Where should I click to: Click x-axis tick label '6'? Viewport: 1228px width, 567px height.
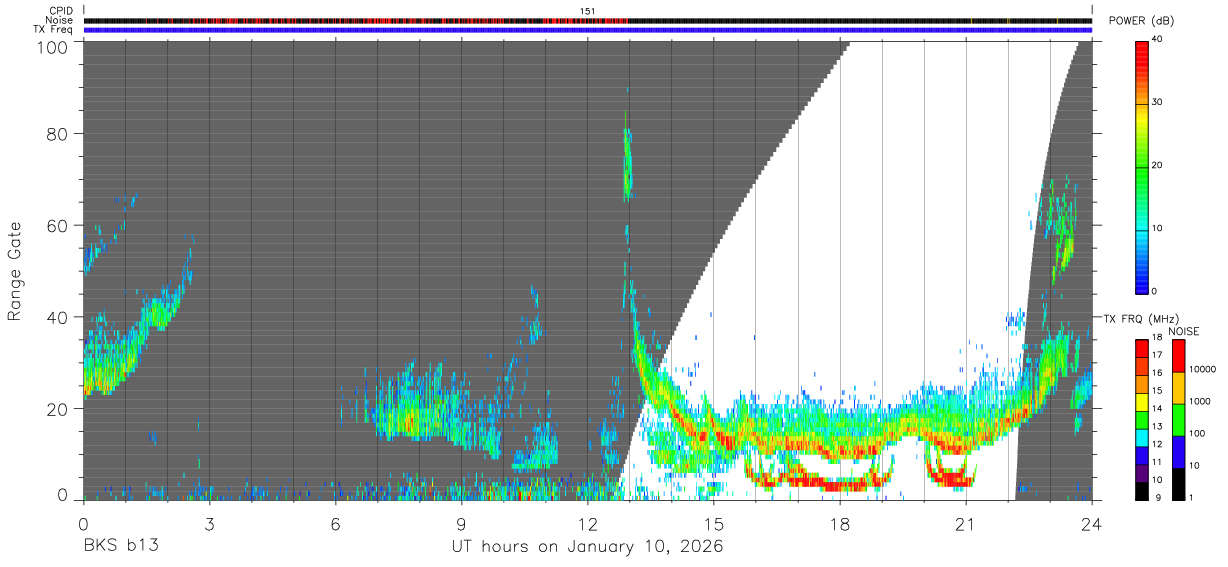point(334,523)
